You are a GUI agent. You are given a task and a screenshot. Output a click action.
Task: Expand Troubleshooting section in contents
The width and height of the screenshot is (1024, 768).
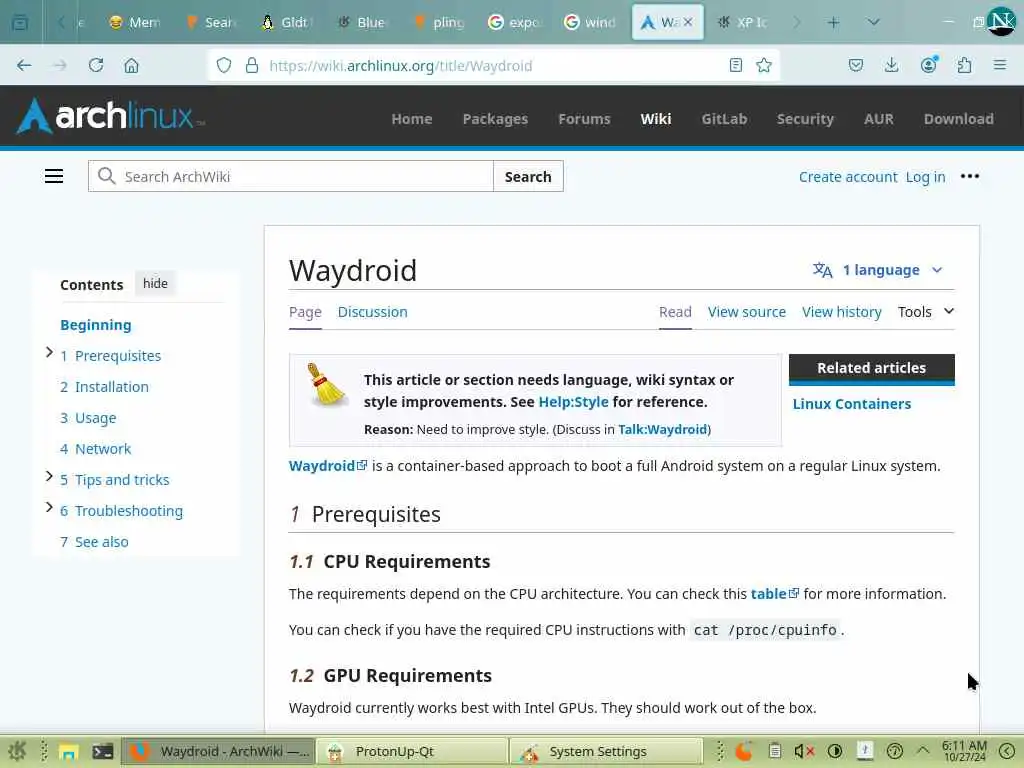coord(49,507)
